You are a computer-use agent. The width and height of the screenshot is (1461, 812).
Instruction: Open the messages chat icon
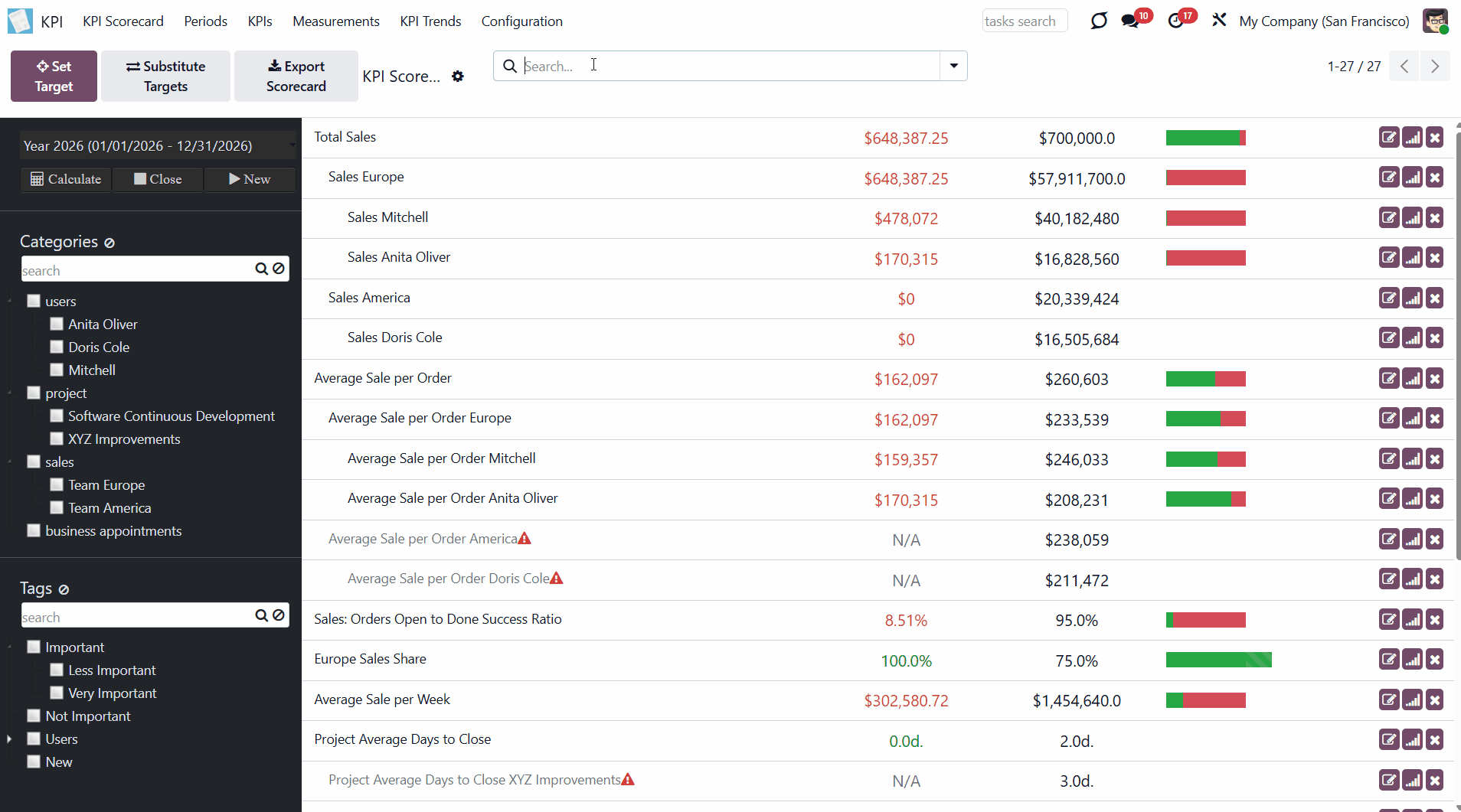pyautogui.click(x=1130, y=21)
